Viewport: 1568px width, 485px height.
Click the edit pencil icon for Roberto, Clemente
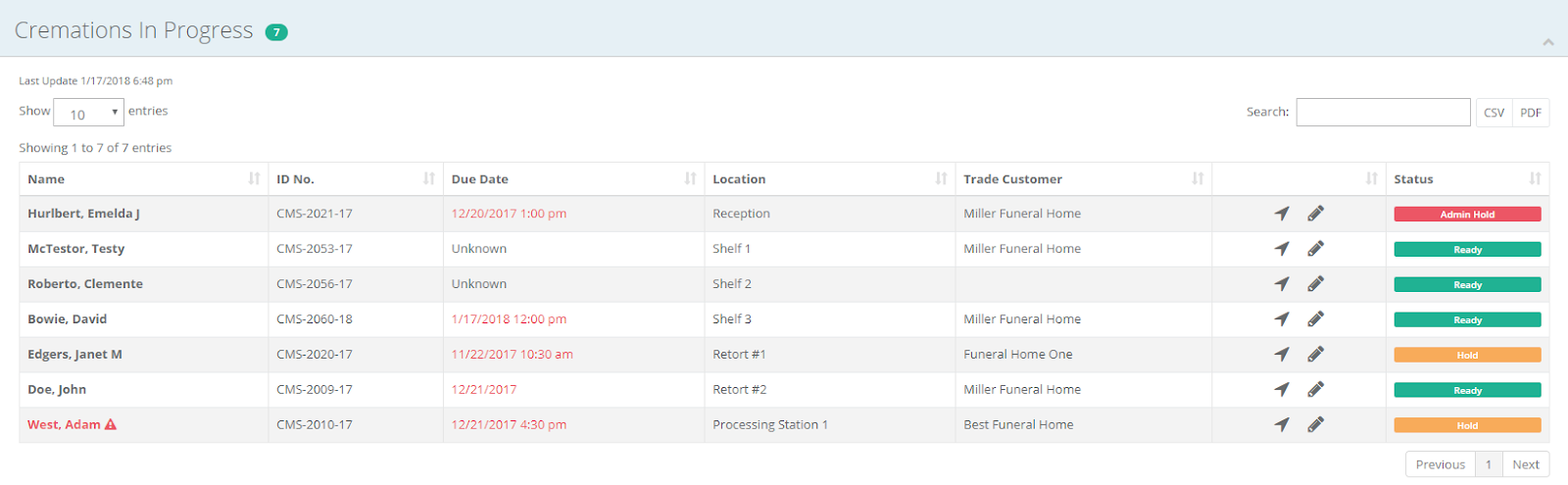[x=1315, y=284]
